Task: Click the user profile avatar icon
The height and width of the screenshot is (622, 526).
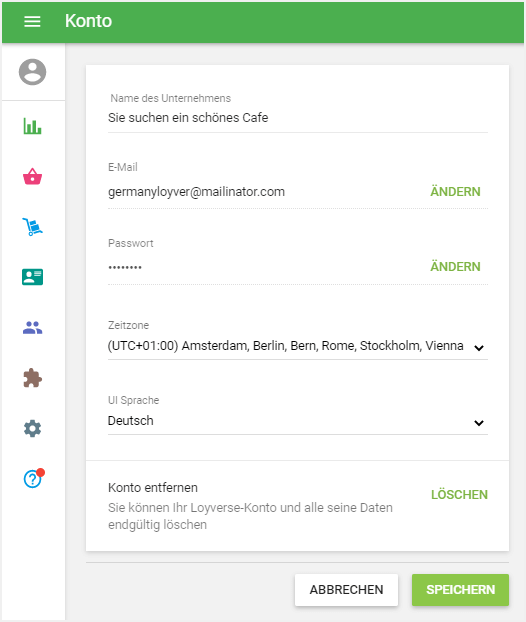Action: point(33,72)
